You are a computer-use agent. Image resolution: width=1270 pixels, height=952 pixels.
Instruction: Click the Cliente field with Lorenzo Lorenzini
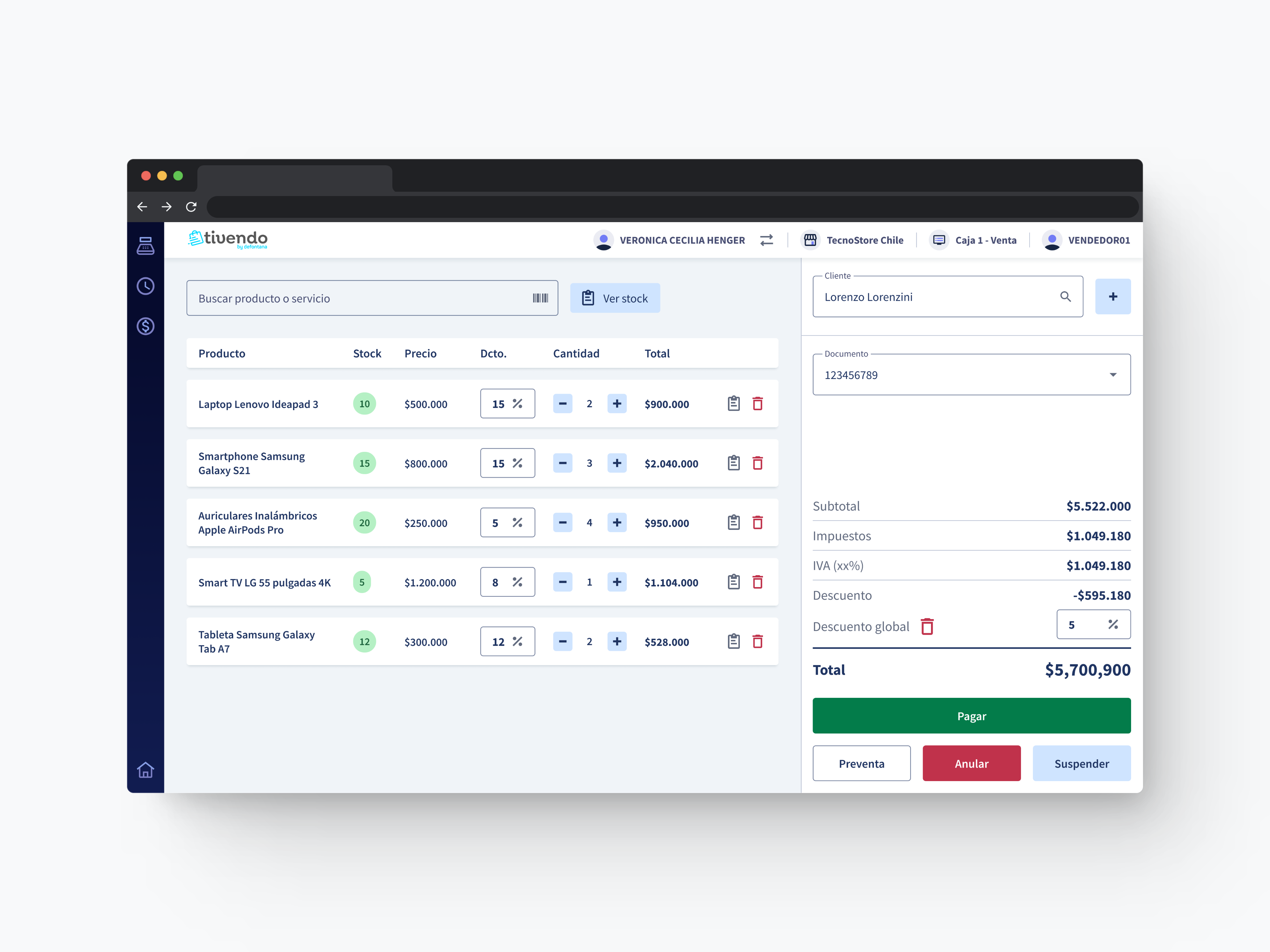click(948, 297)
